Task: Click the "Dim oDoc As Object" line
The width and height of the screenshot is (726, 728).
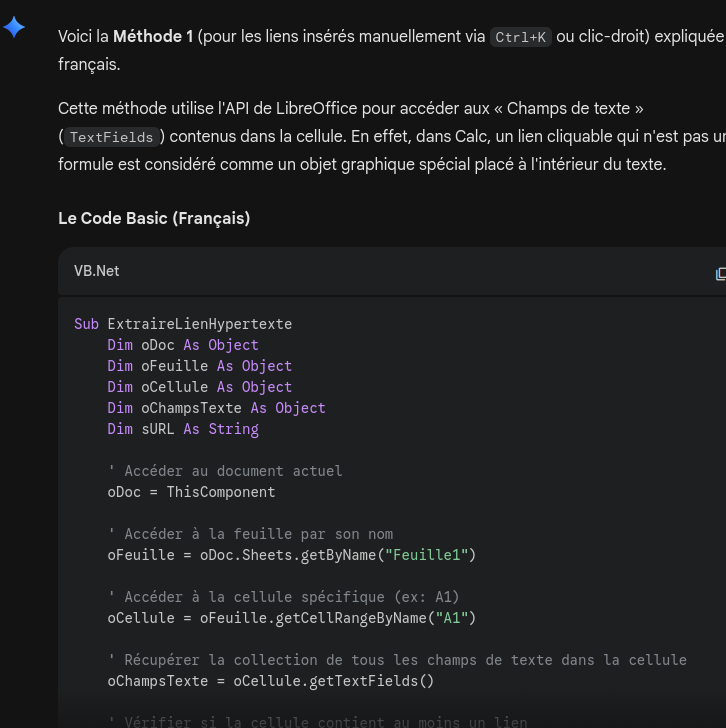Action: (183, 345)
